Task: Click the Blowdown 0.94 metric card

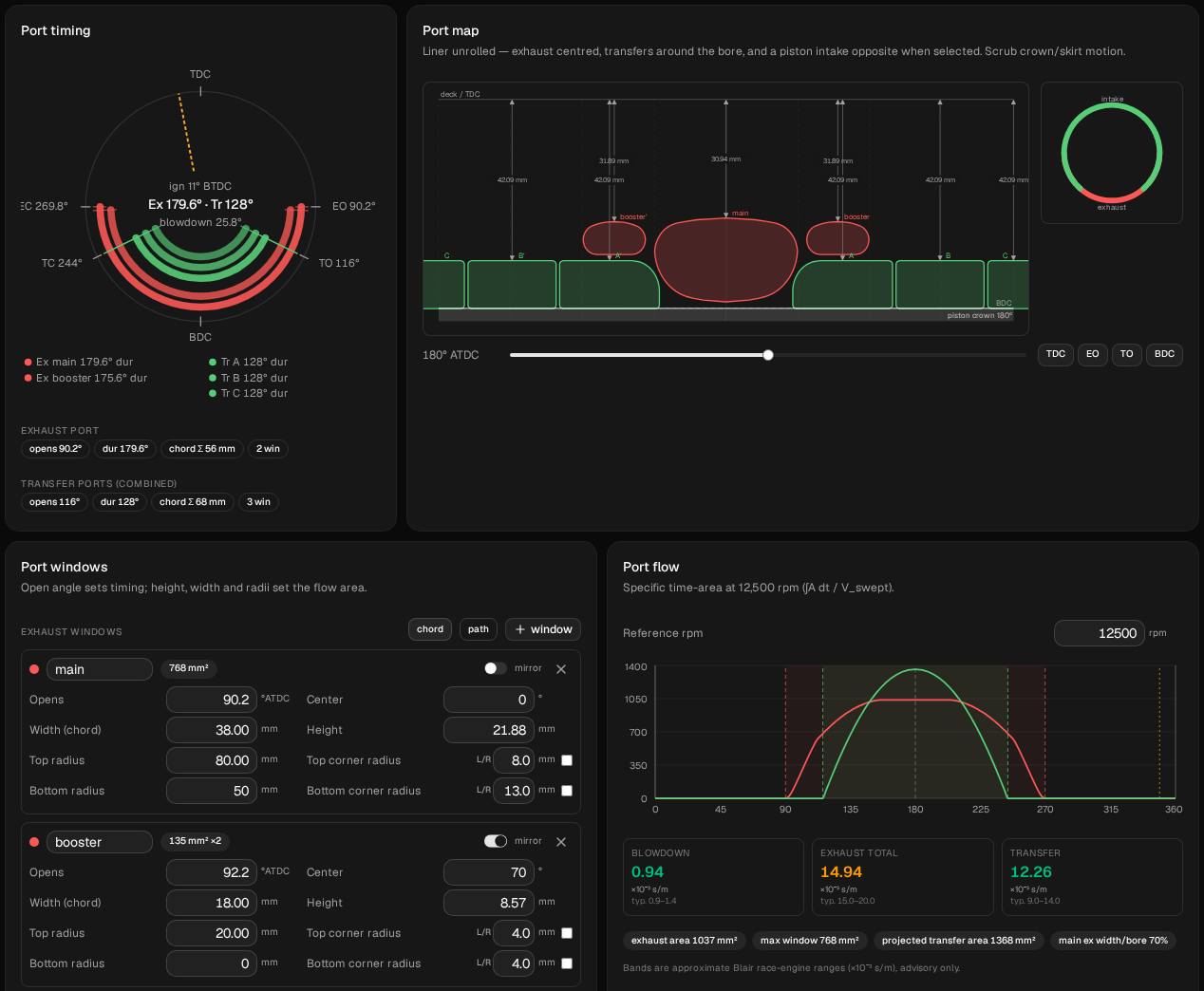Action: click(713, 877)
